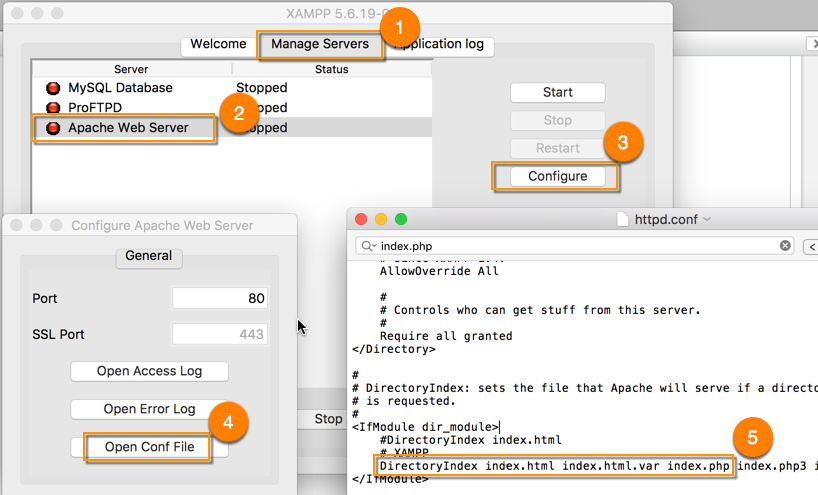This screenshot has height=495, width=818.
Task: Click the httpd.conf document icon
Action: [622, 219]
